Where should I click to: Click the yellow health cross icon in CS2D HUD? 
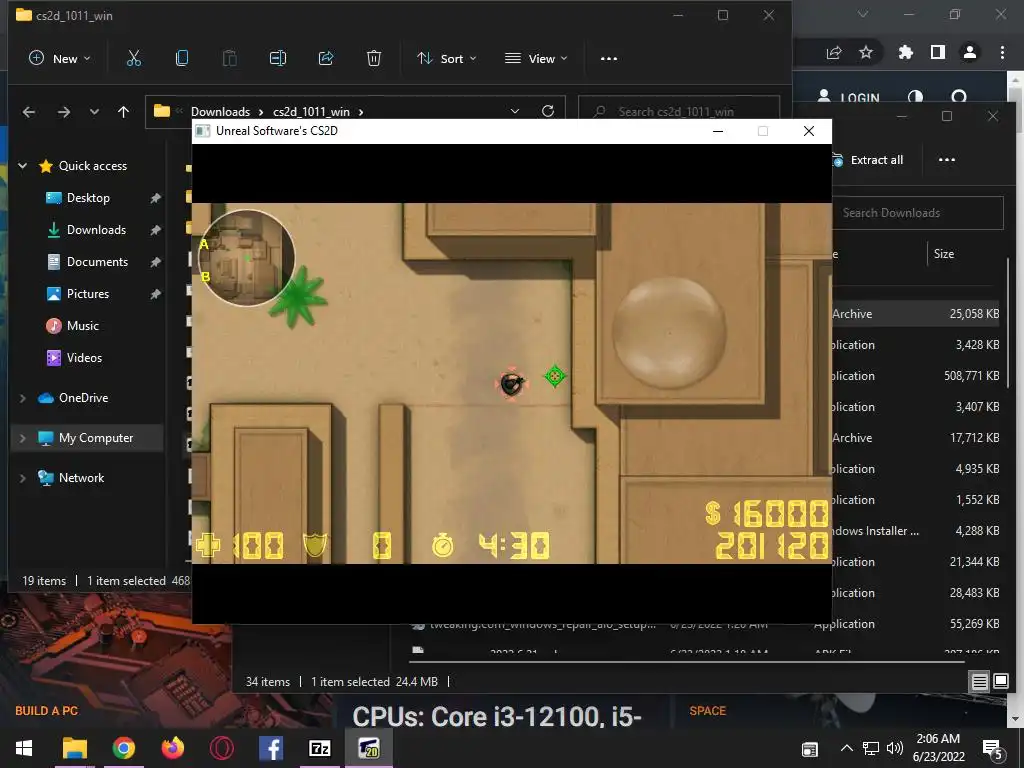(208, 545)
